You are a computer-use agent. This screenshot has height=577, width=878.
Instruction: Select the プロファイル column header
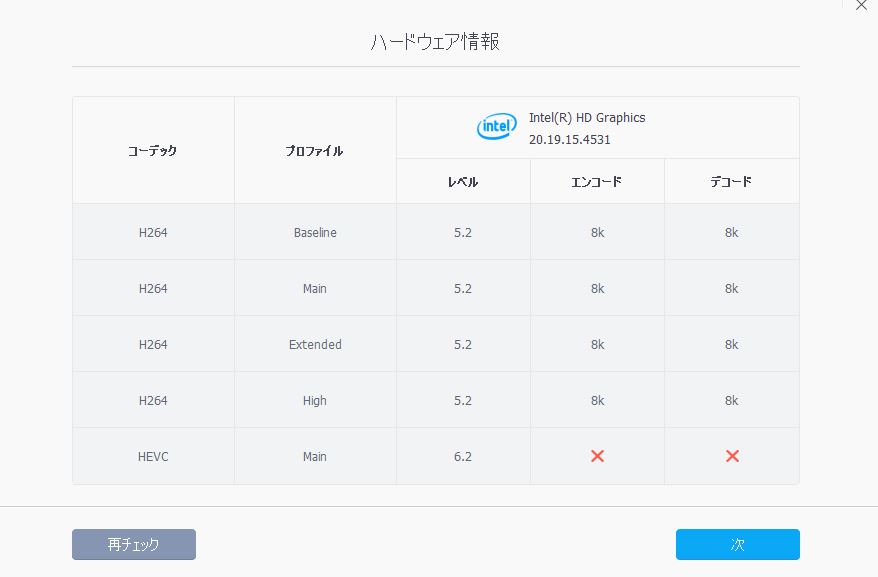coord(315,151)
